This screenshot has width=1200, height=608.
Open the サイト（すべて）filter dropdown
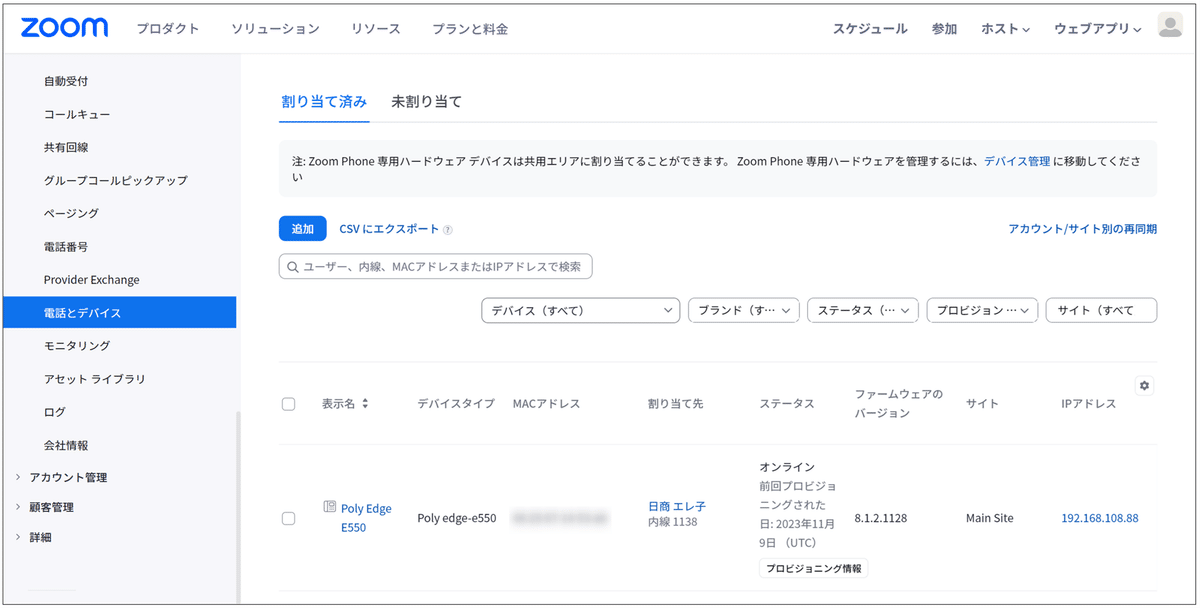click(x=1100, y=310)
